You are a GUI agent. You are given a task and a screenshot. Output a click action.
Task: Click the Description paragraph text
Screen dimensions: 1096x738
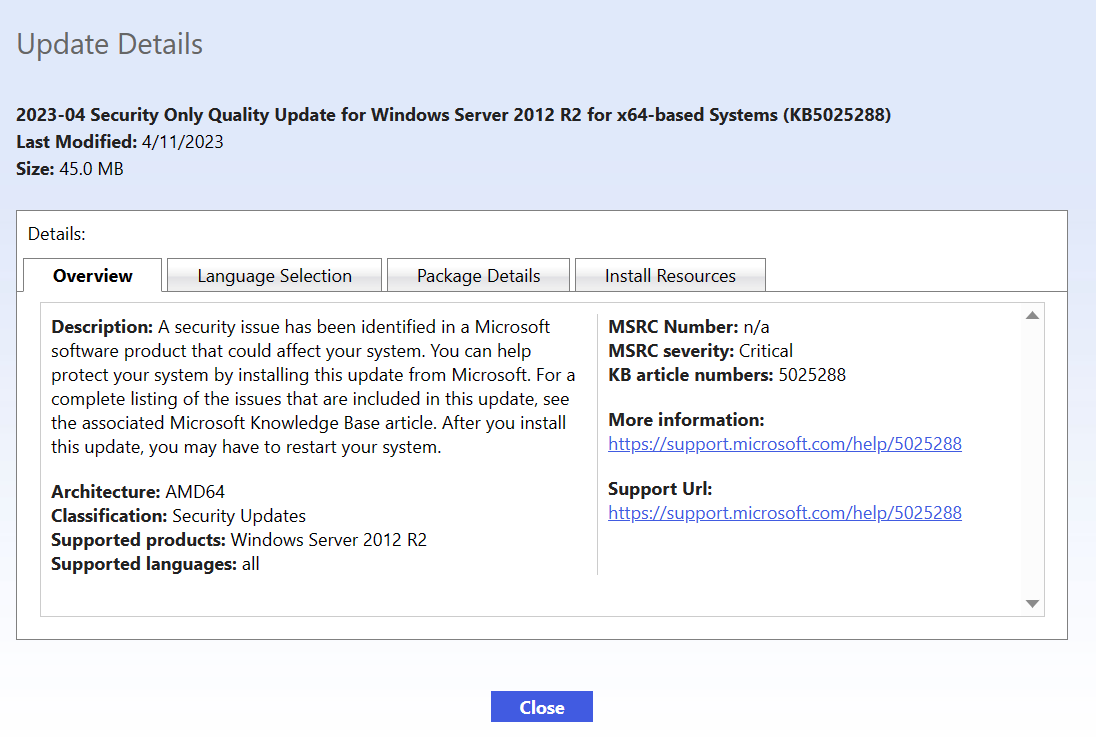[x=313, y=386]
